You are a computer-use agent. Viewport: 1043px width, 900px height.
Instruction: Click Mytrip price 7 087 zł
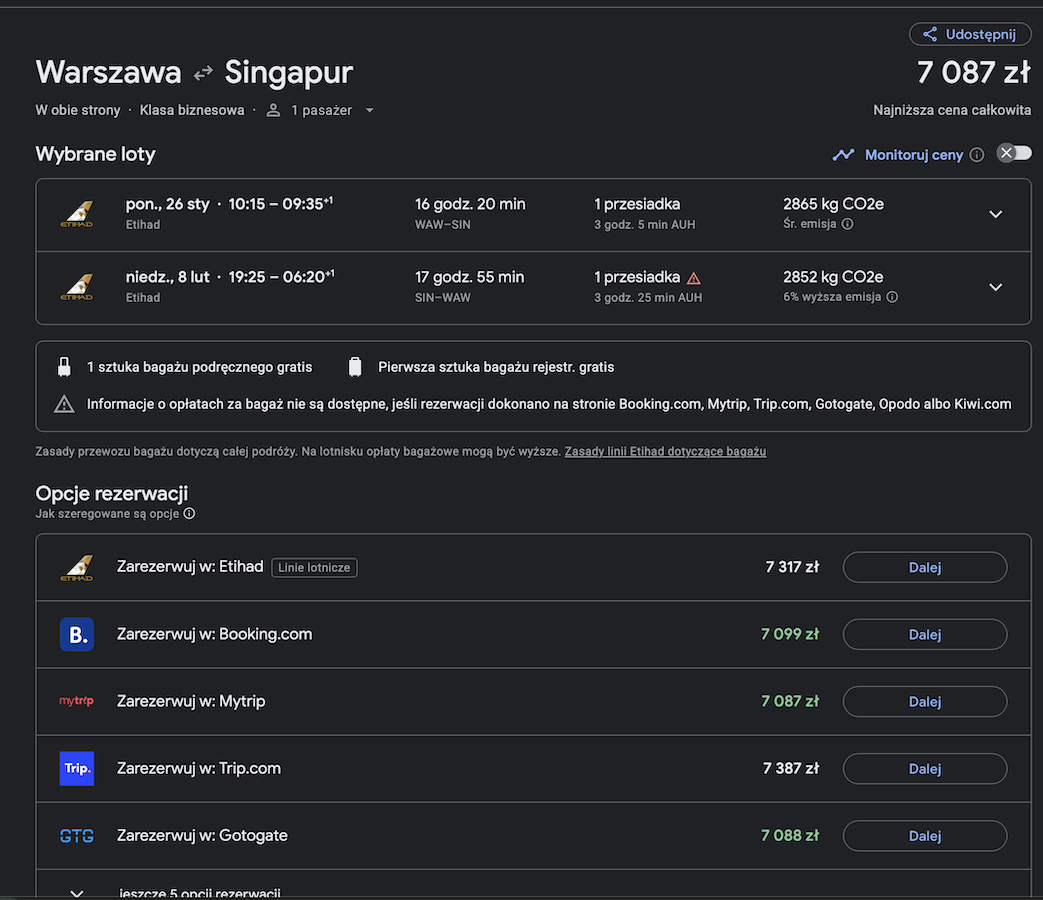(x=790, y=701)
